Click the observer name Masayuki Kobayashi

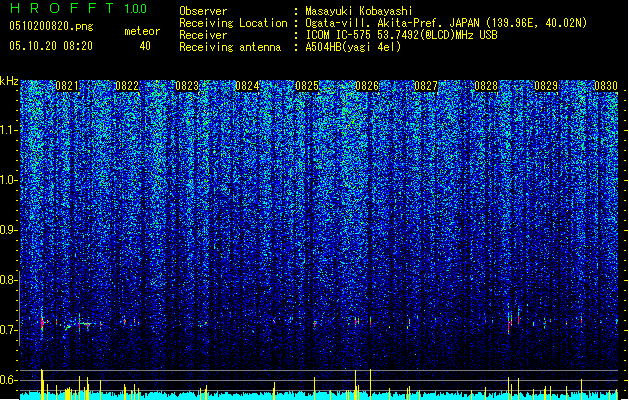click(359, 11)
